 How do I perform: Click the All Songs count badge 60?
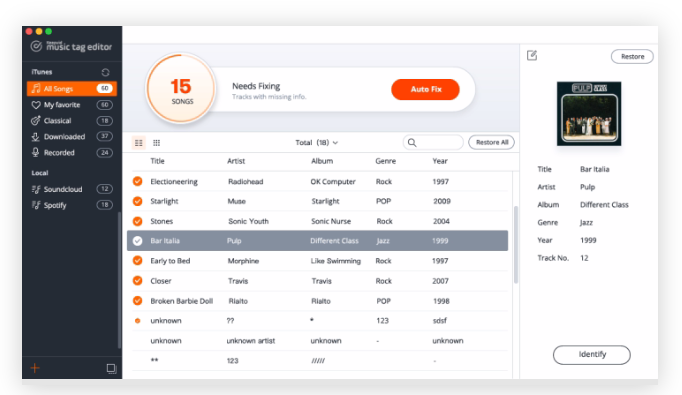104,88
